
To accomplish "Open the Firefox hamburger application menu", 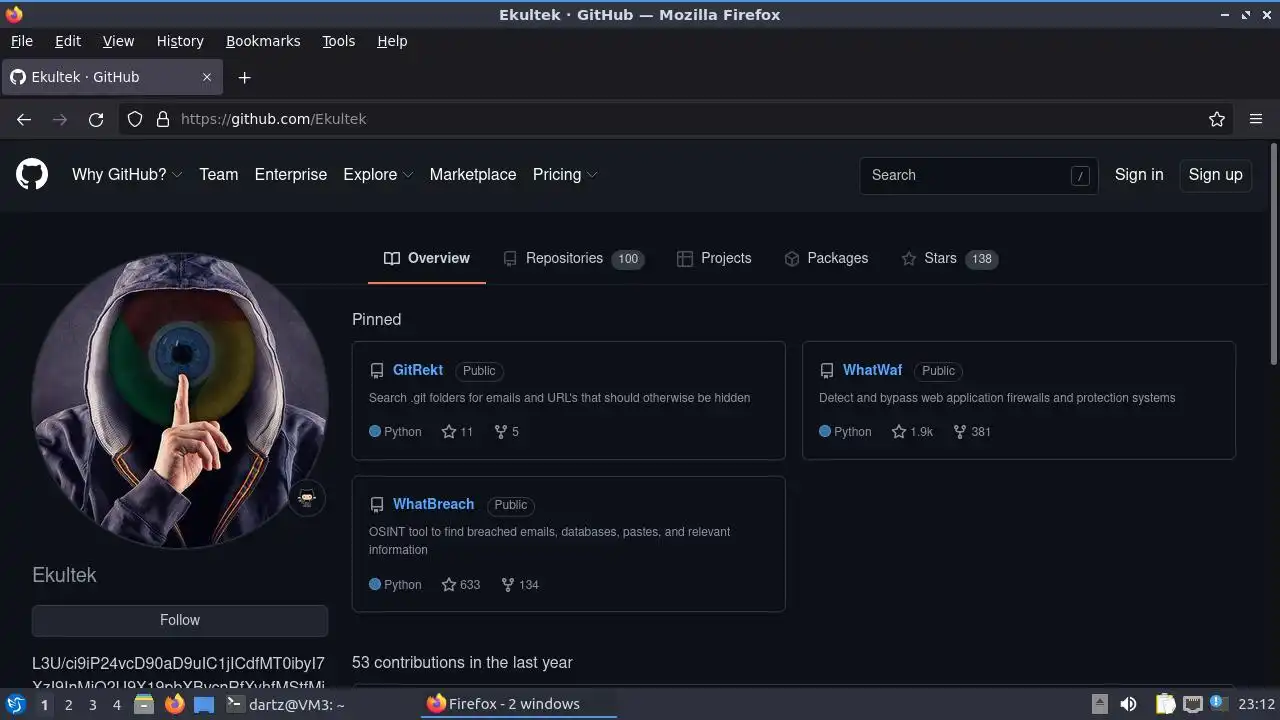I will 1256,119.
